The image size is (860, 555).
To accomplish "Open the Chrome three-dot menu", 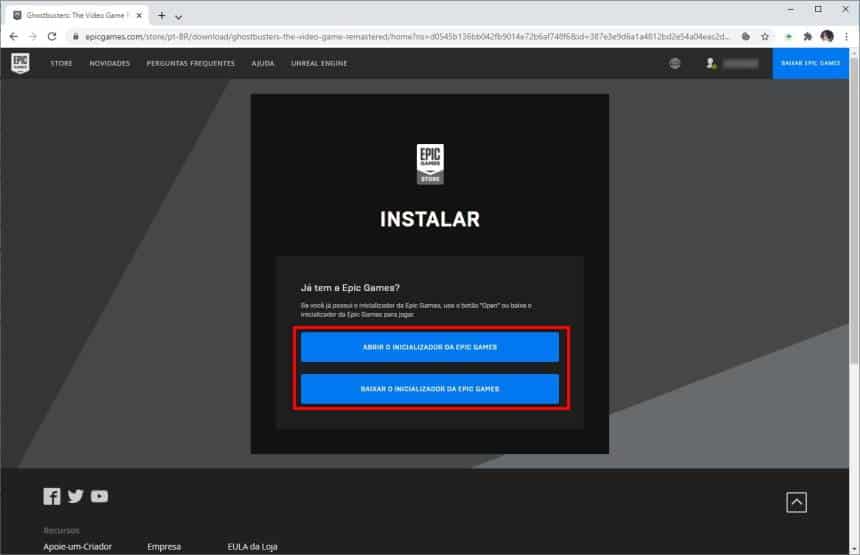I will (x=846, y=37).
